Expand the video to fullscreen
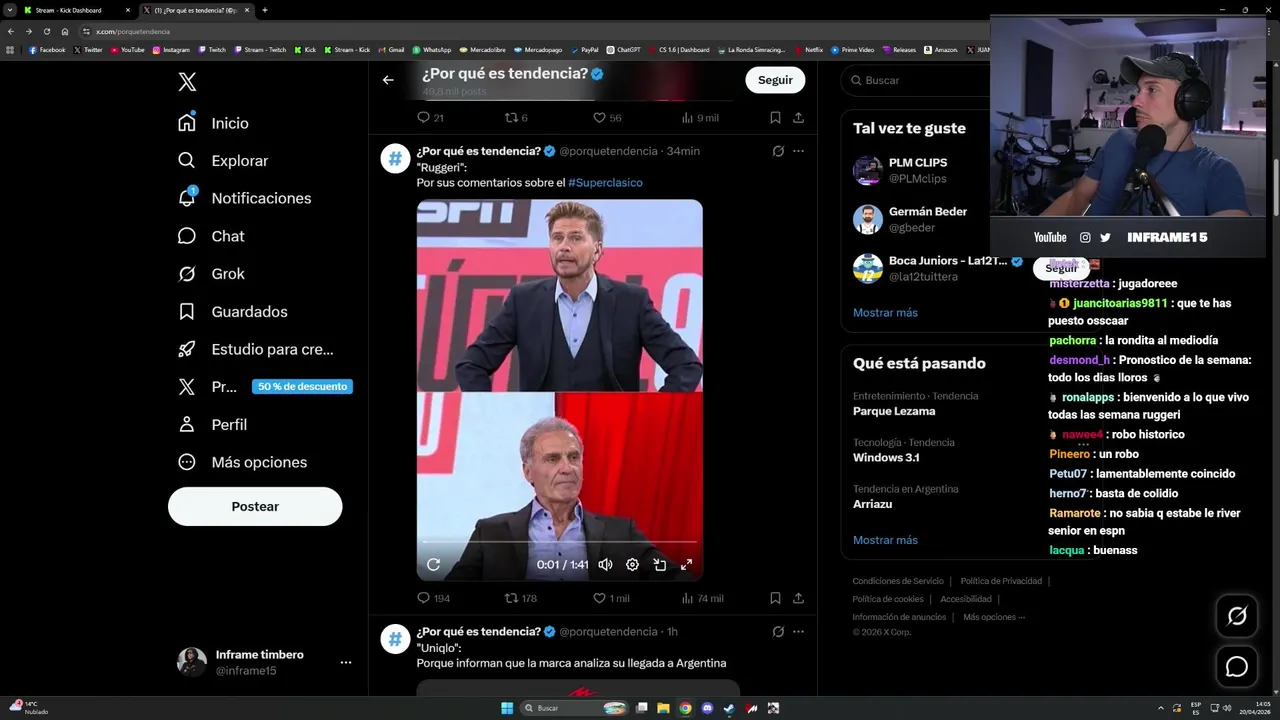The height and width of the screenshot is (720, 1280). (x=687, y=564)
